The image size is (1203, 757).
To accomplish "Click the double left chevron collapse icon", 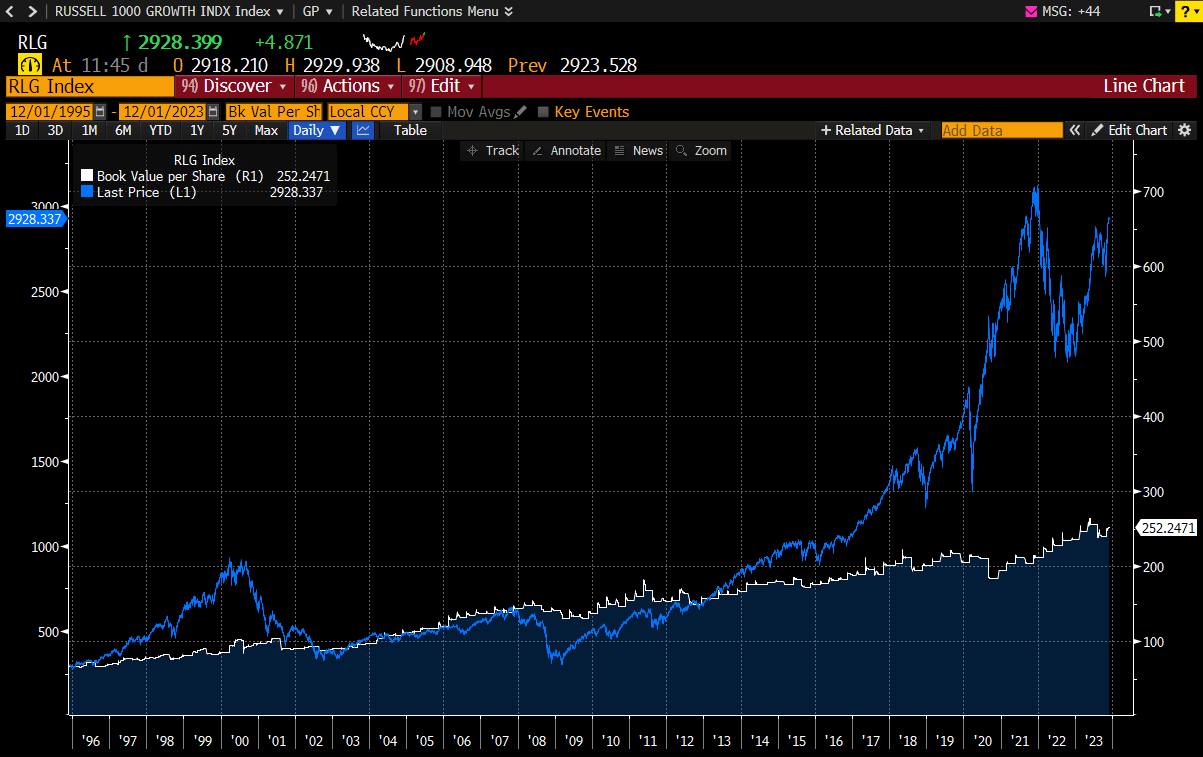I will 1075,130.
